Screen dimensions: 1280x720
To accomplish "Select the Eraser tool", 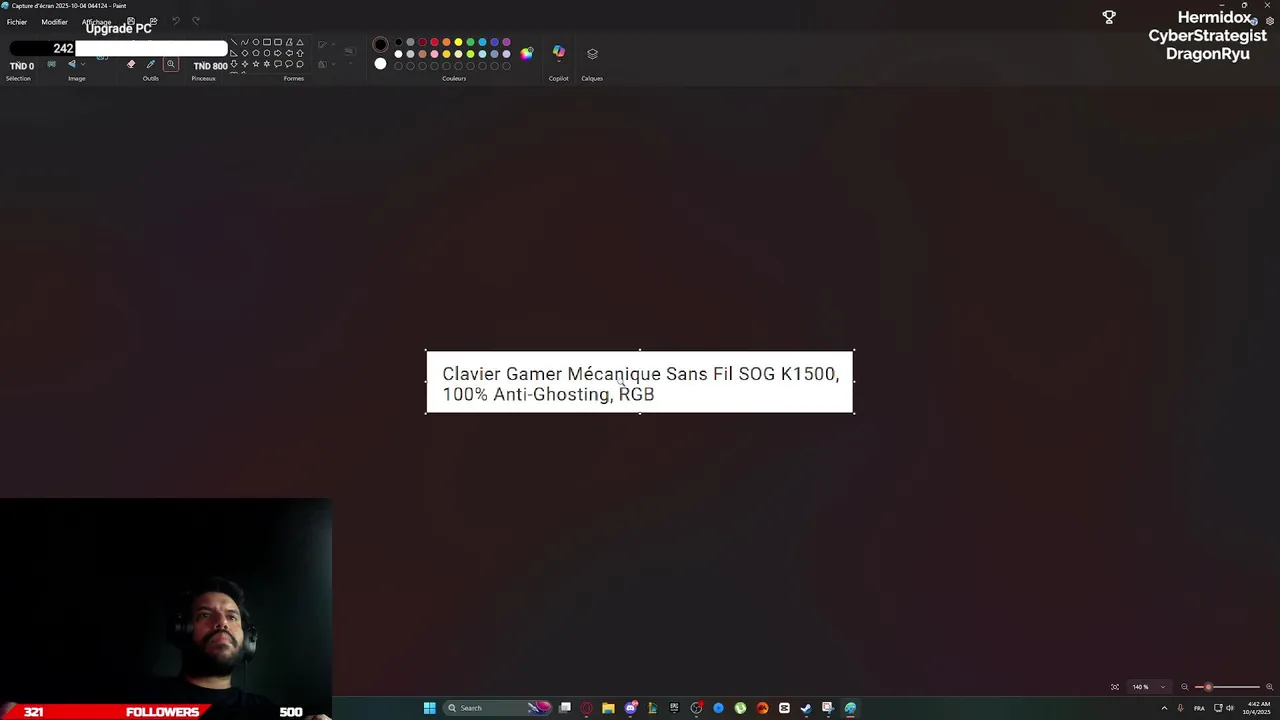I will coord(131,64).
